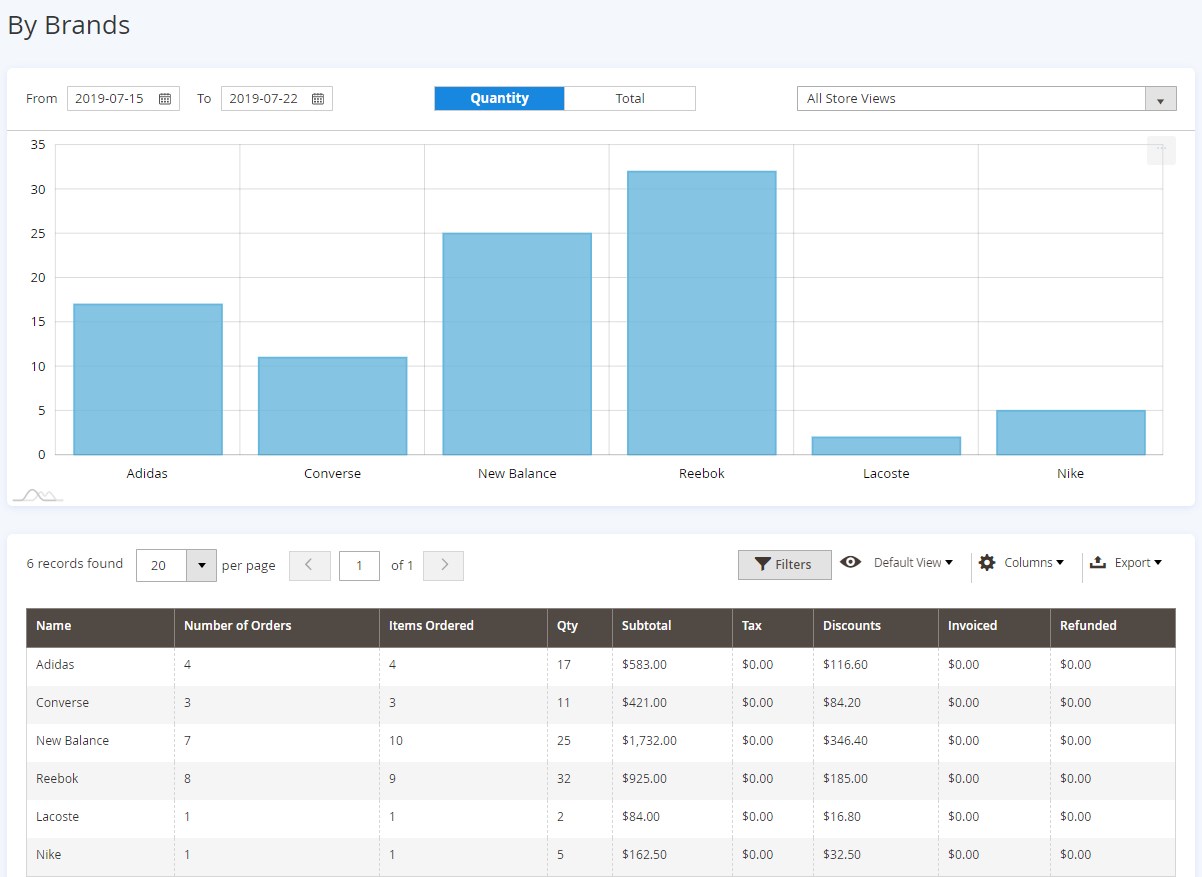This screenshot has width=1202, height=877.
Task: Click the New Balance row in table
Action: click(73, 741)
